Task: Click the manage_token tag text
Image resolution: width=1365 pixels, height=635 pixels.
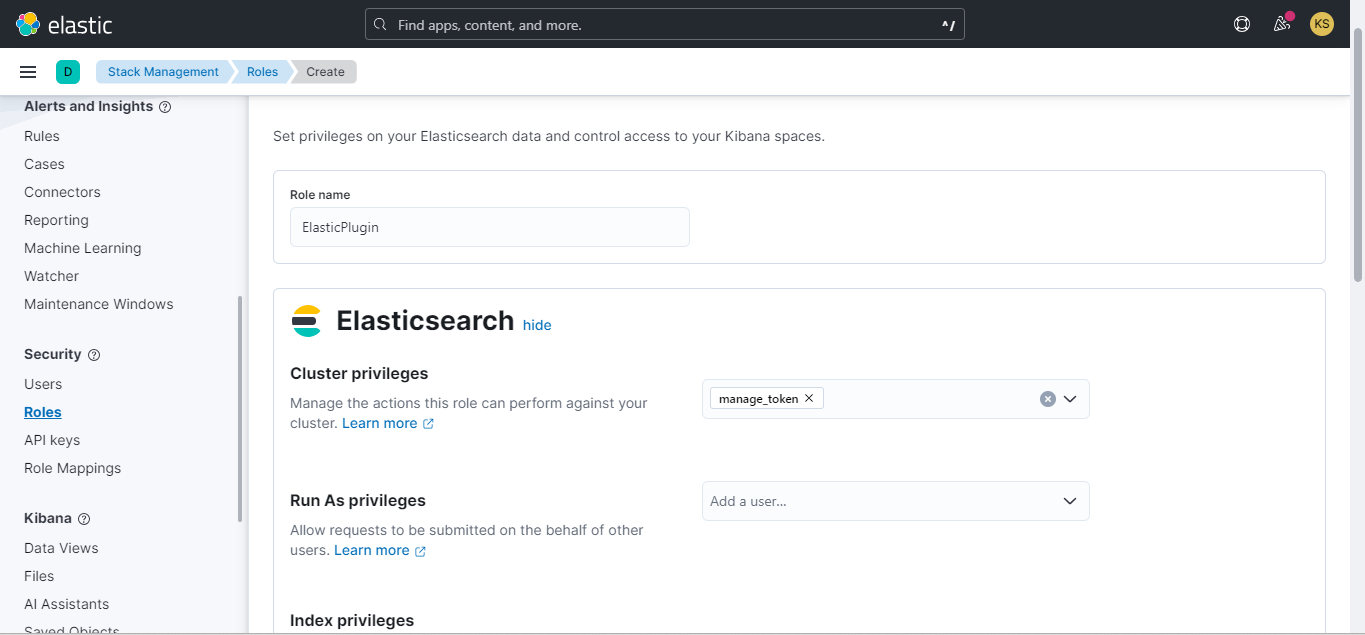Action: coord(759,398)
